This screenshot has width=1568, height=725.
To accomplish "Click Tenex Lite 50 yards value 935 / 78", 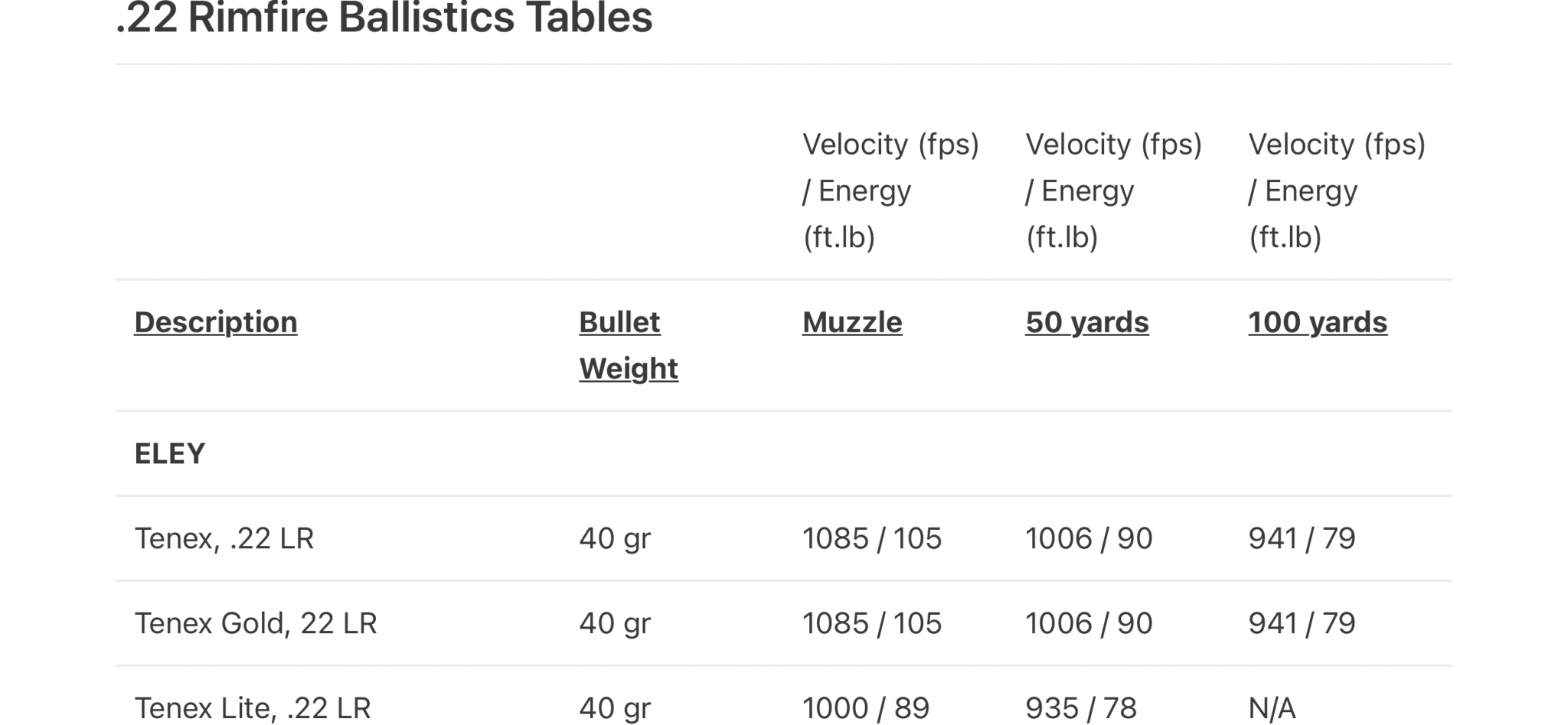I will point(1081,708).
